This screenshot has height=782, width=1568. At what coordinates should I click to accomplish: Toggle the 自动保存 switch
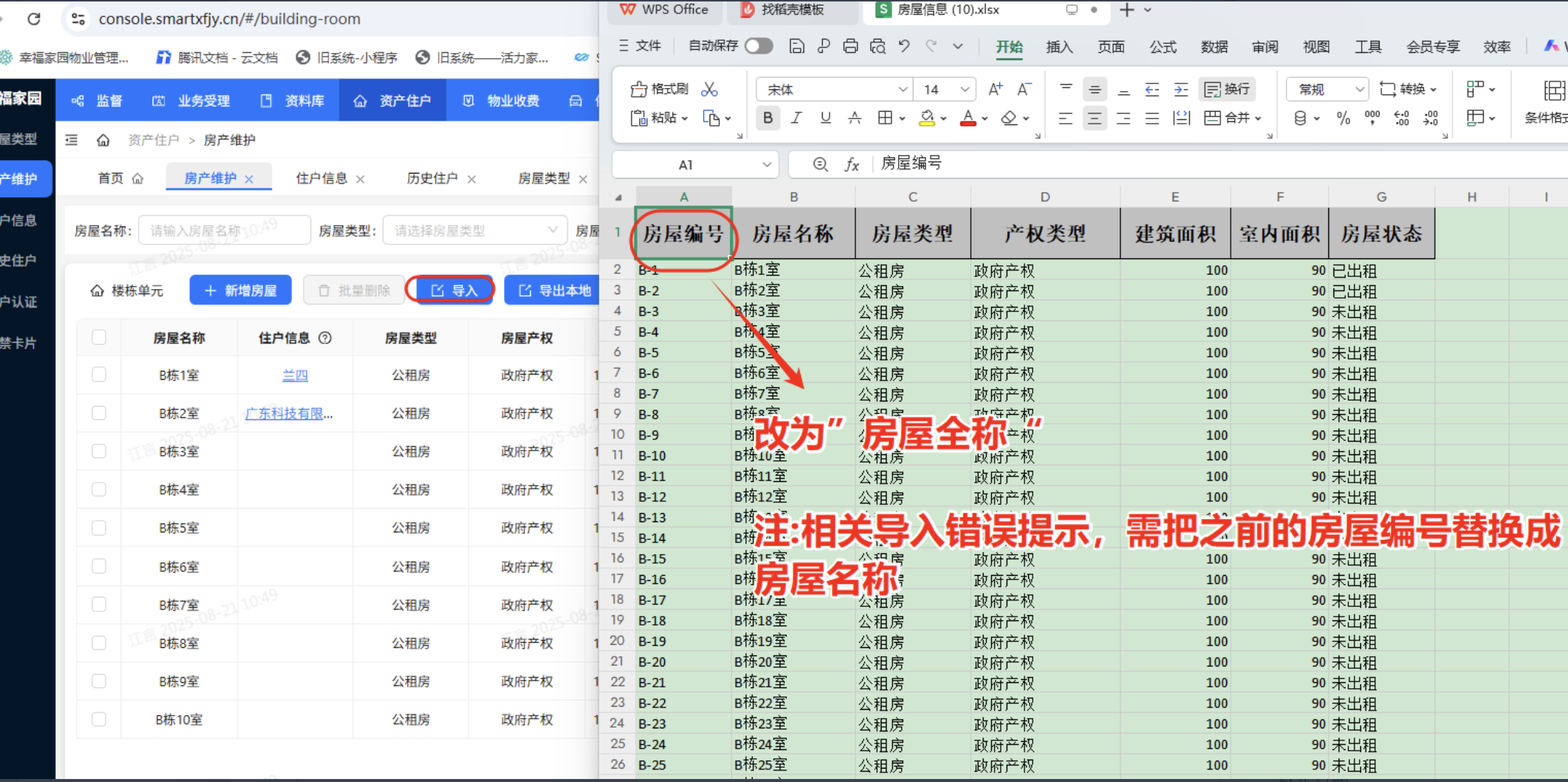759,45
